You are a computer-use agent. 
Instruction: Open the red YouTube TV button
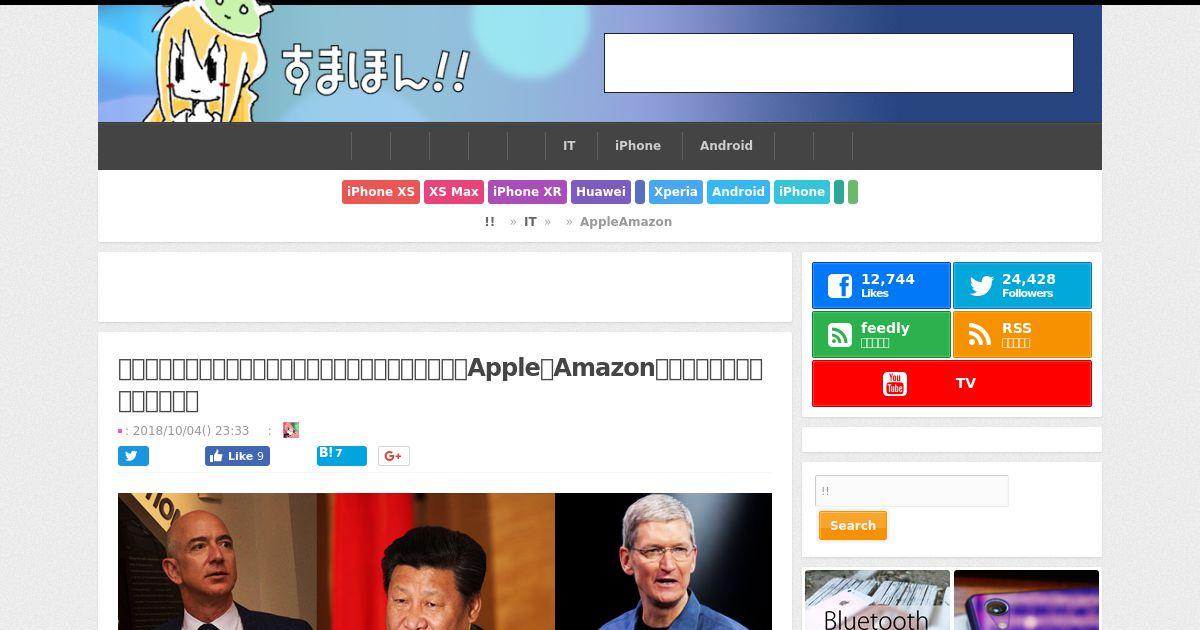952,384
